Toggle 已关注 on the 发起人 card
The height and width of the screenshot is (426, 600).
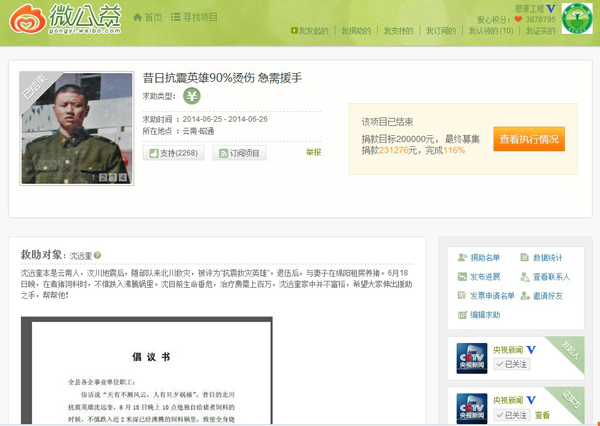(x=512, y=364)
